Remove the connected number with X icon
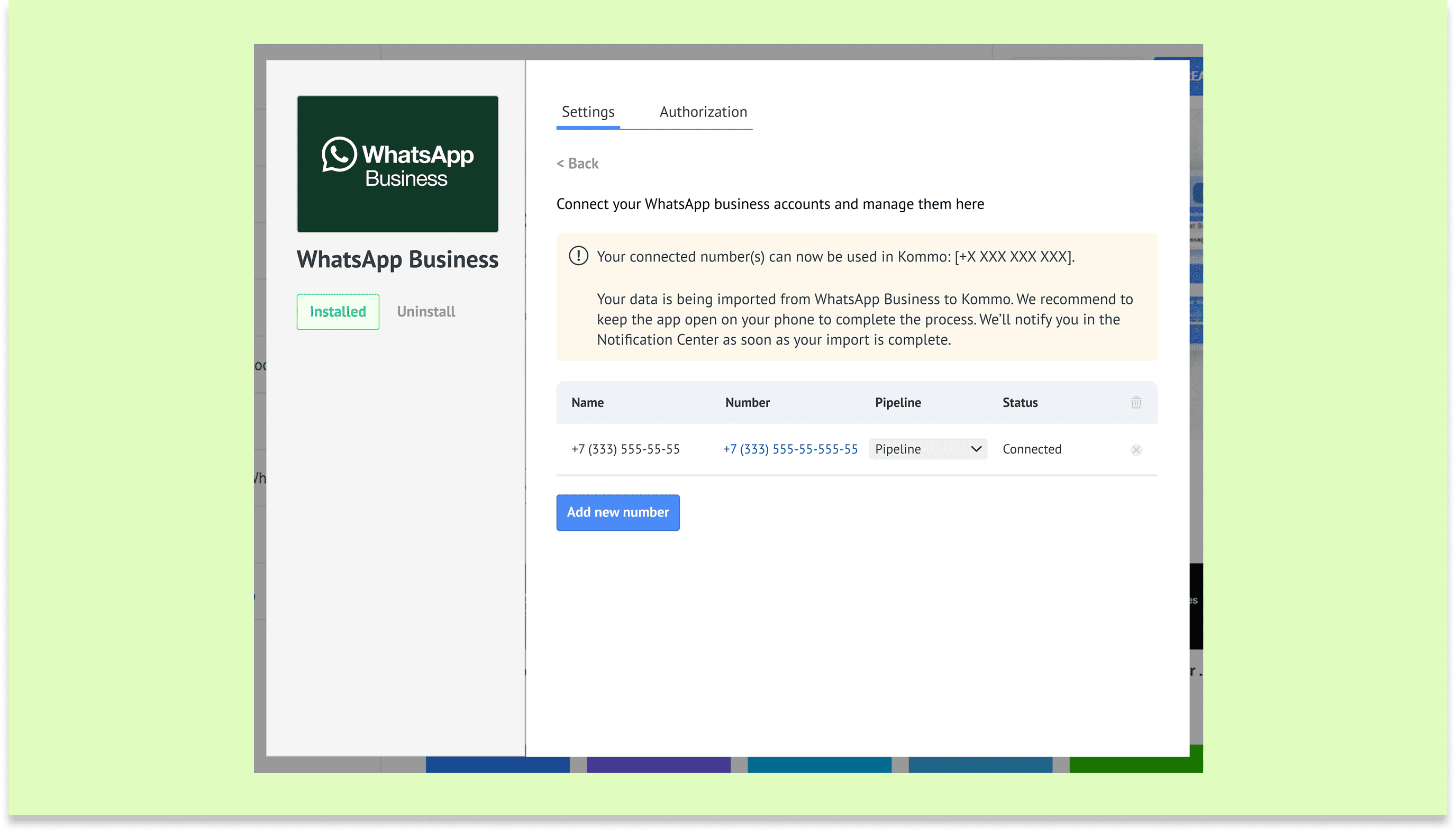 coord(1135,450)
